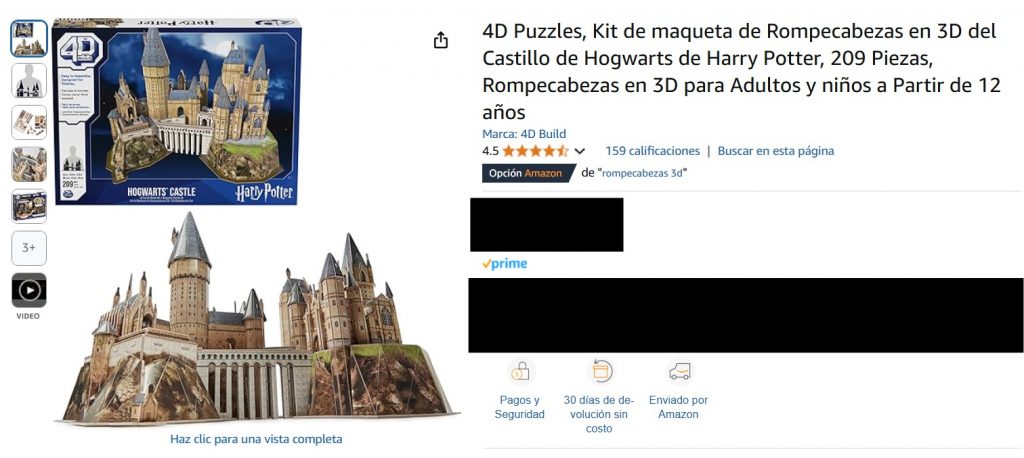
Task: Open the 159 calificaciones link
Action: tap(652, 151)
